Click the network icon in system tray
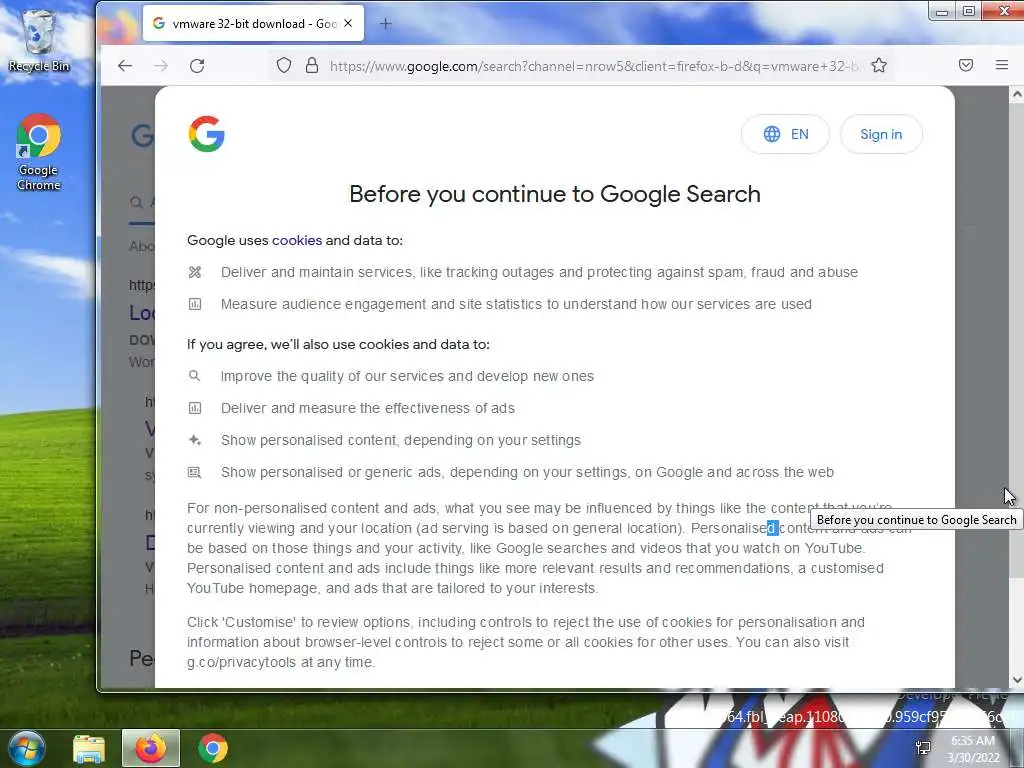This screenshot has height=768, width=1024. coord(923,748)
